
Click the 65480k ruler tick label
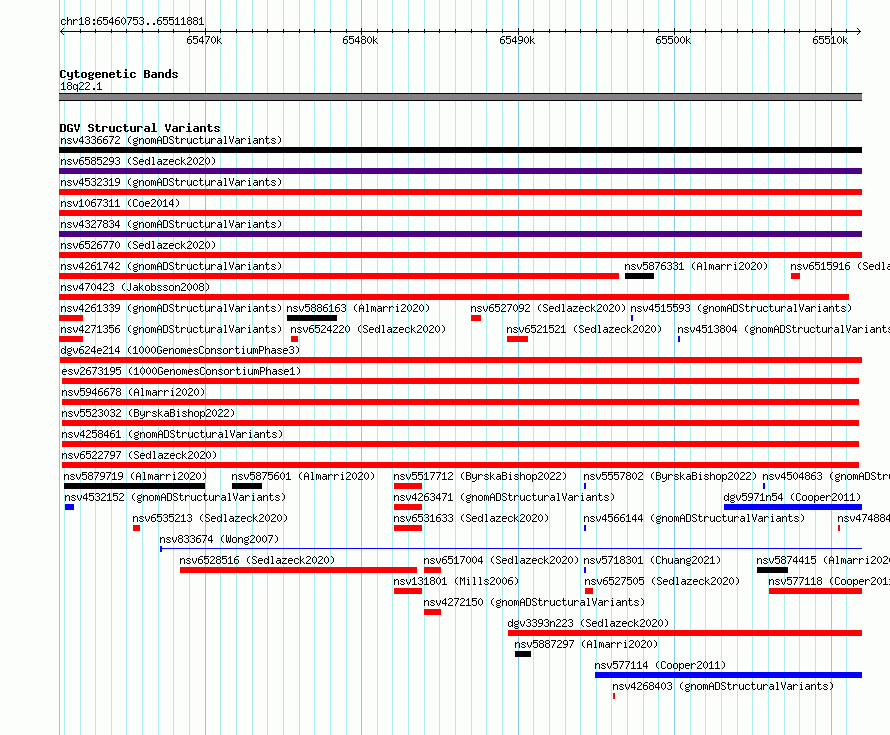[360, 40]
